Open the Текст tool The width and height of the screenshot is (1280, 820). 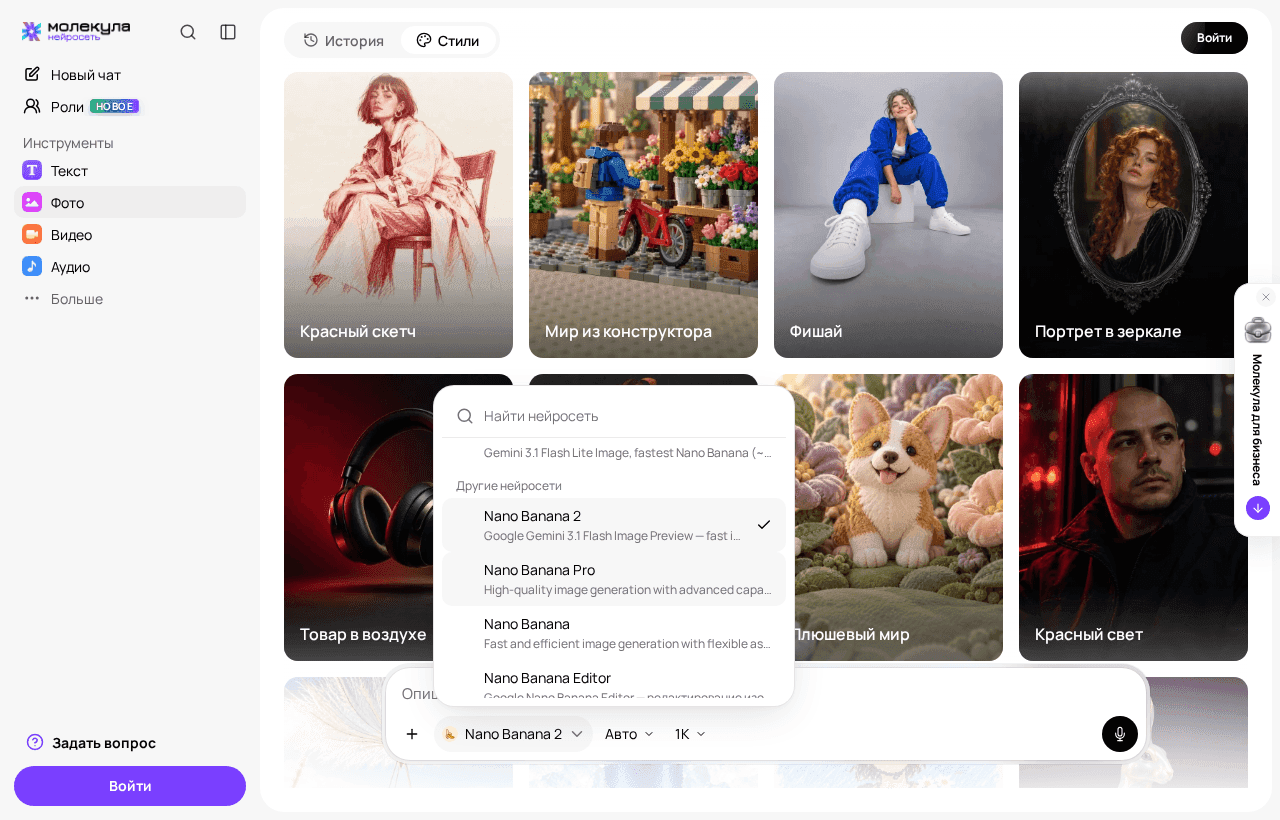point(130,170)
